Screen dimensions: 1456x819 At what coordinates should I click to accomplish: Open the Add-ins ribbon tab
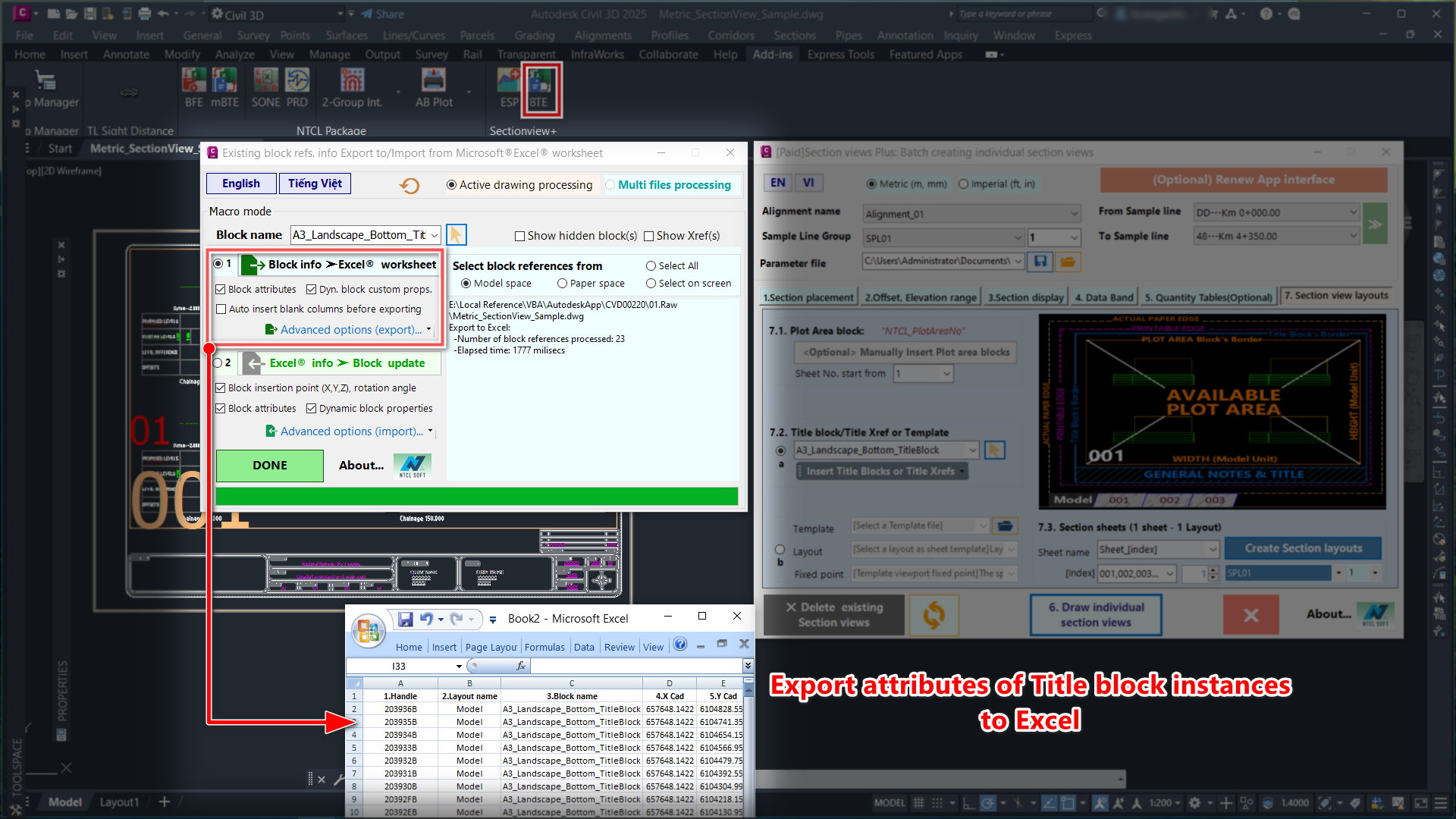click(772, 55)
